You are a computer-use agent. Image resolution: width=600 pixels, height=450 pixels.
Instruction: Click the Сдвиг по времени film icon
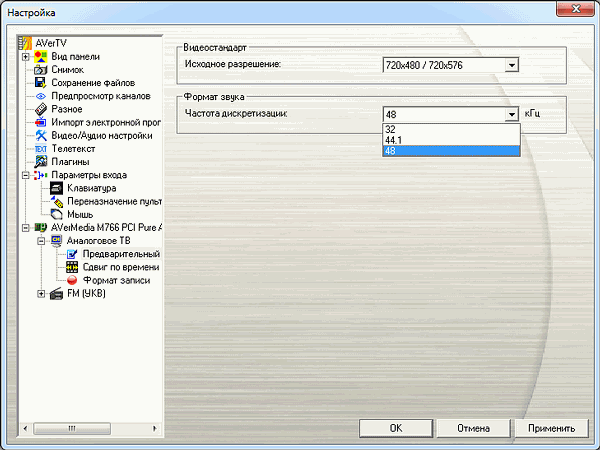(72, 267)
